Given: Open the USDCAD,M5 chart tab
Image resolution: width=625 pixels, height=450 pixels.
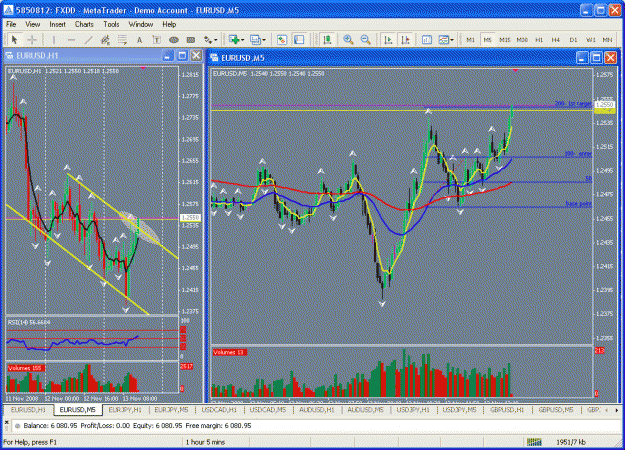Looking at the screenshot, I should point(268,410).
